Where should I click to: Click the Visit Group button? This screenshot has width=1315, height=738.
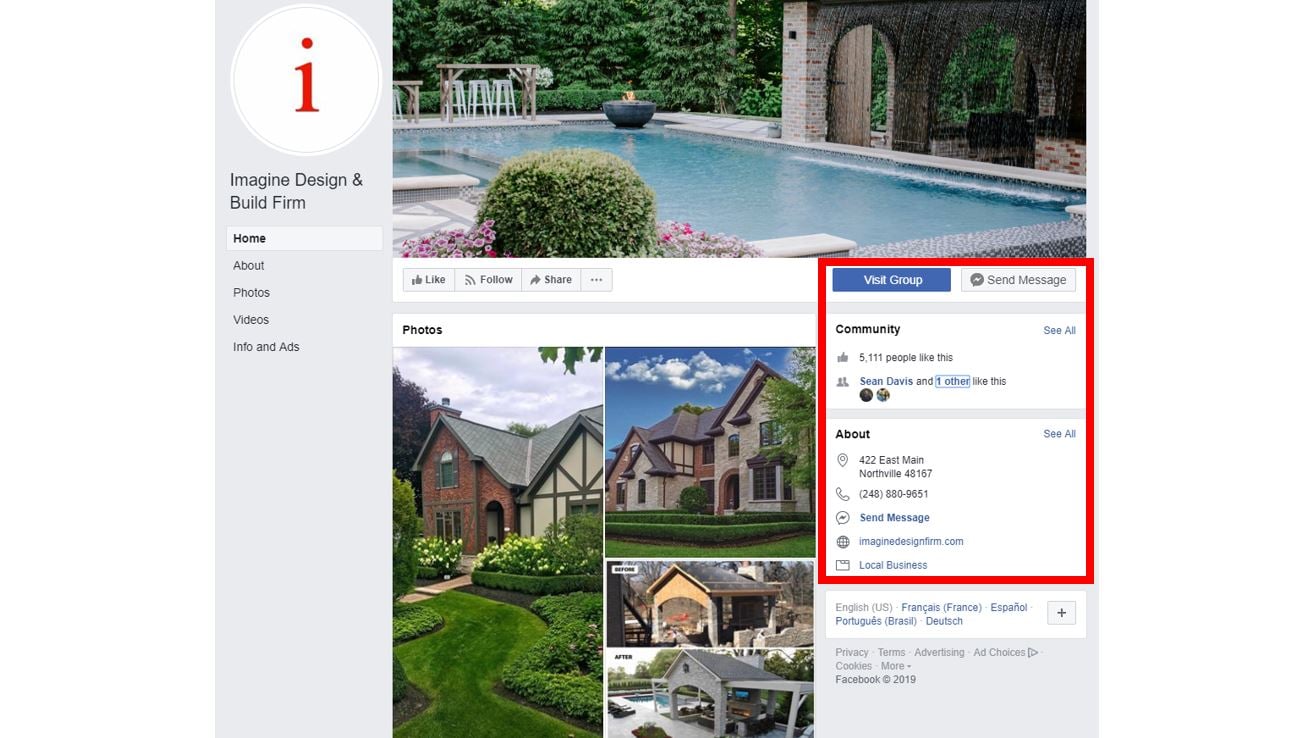892,280
